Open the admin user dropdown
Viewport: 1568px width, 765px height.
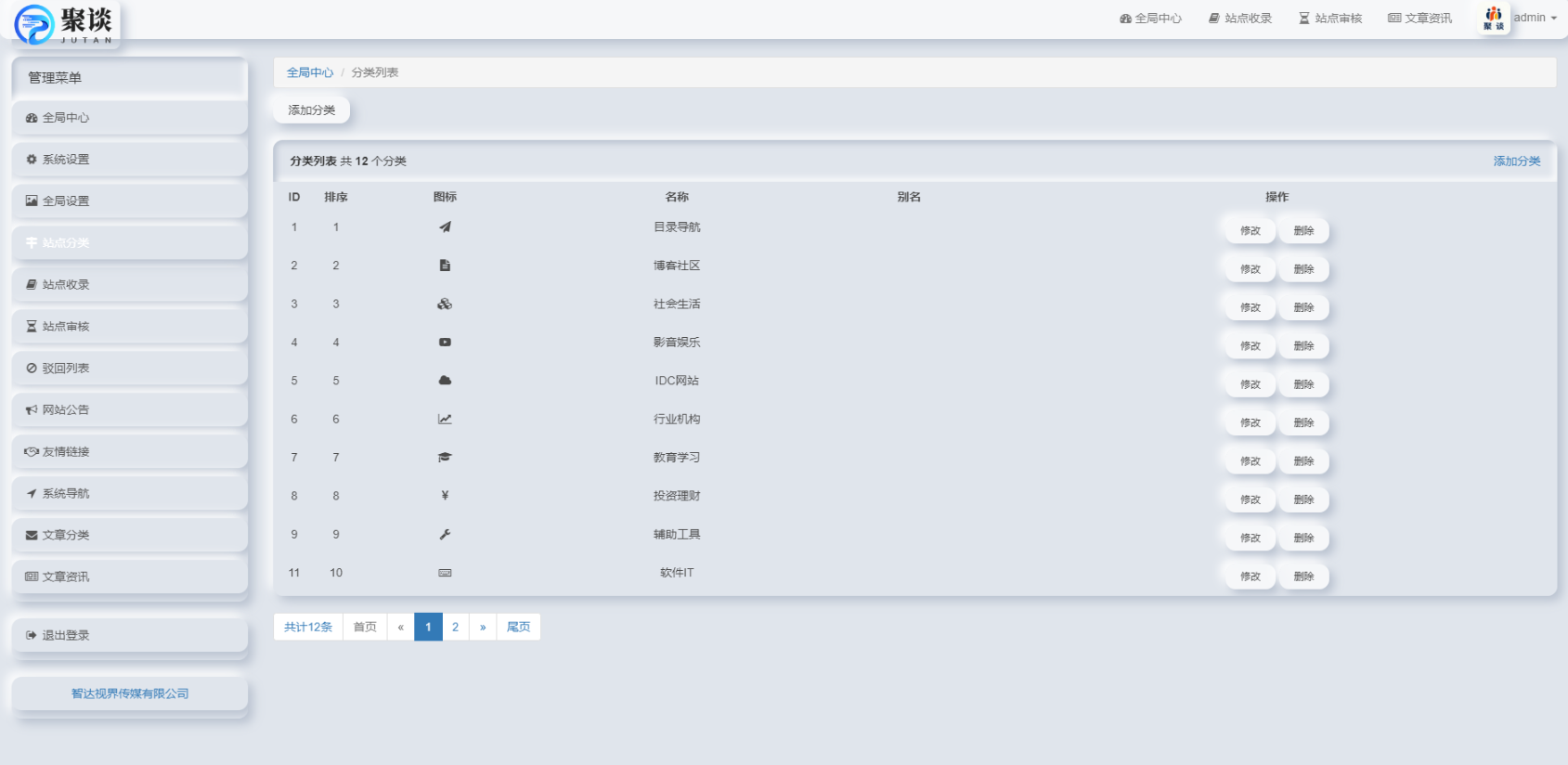[x=1536, y=18]
